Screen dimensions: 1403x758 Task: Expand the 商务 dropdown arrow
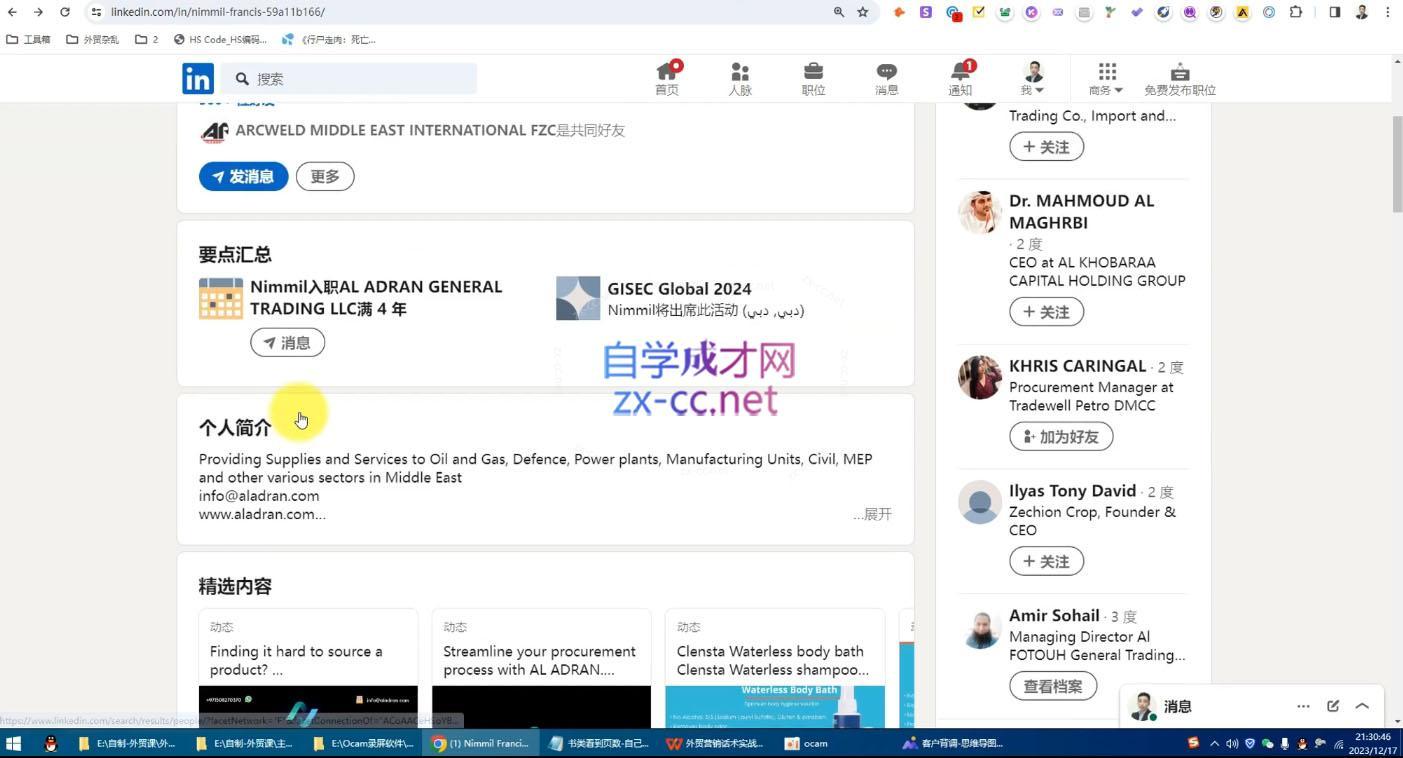coord(1117,89)
